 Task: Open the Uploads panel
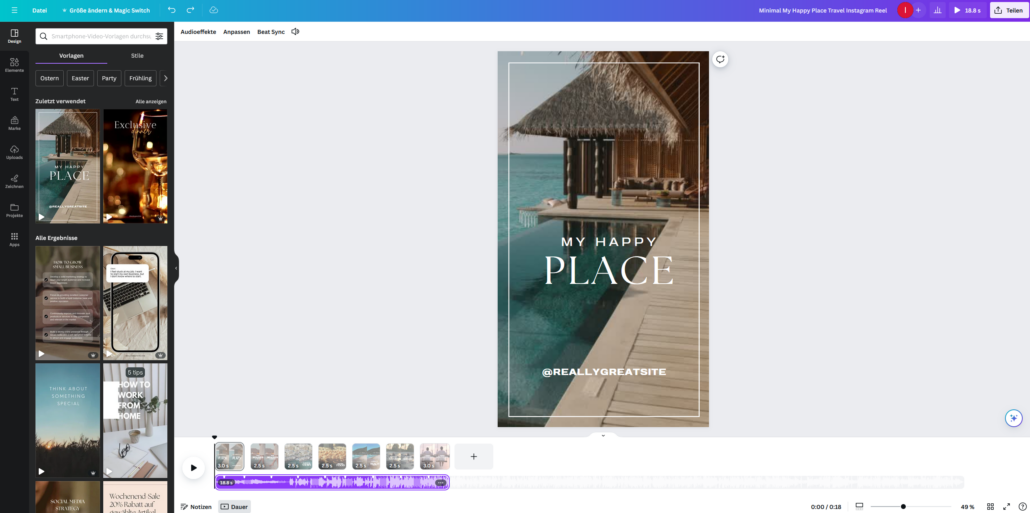click(x=14, y=152)
